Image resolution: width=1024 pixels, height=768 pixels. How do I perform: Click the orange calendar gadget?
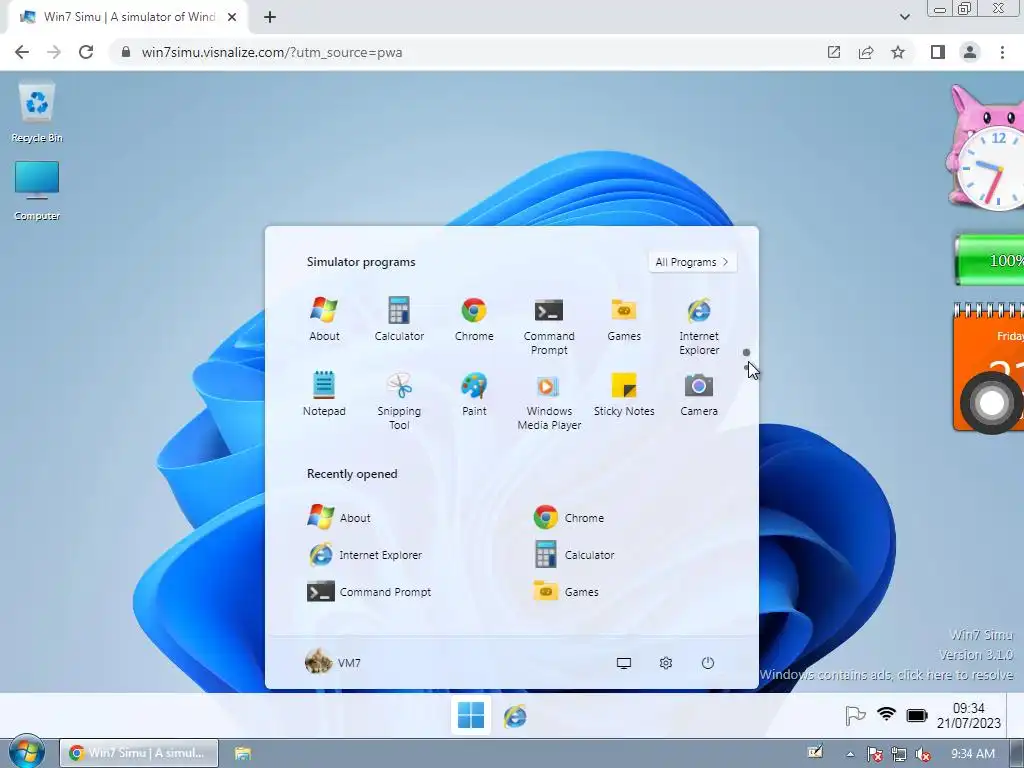pyautogui.click(x=989, y=366)
